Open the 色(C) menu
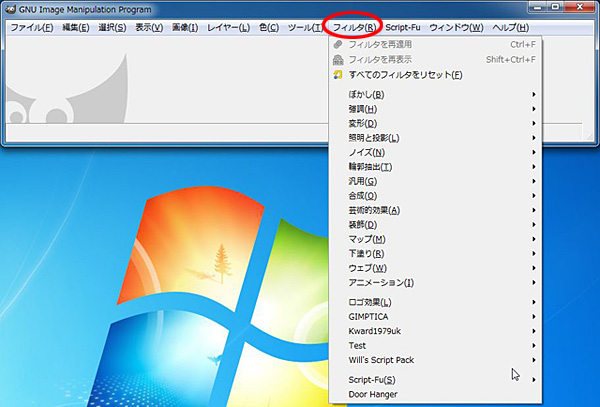The image size is (600, 407). pyautogui.click(x=269, y=28)
